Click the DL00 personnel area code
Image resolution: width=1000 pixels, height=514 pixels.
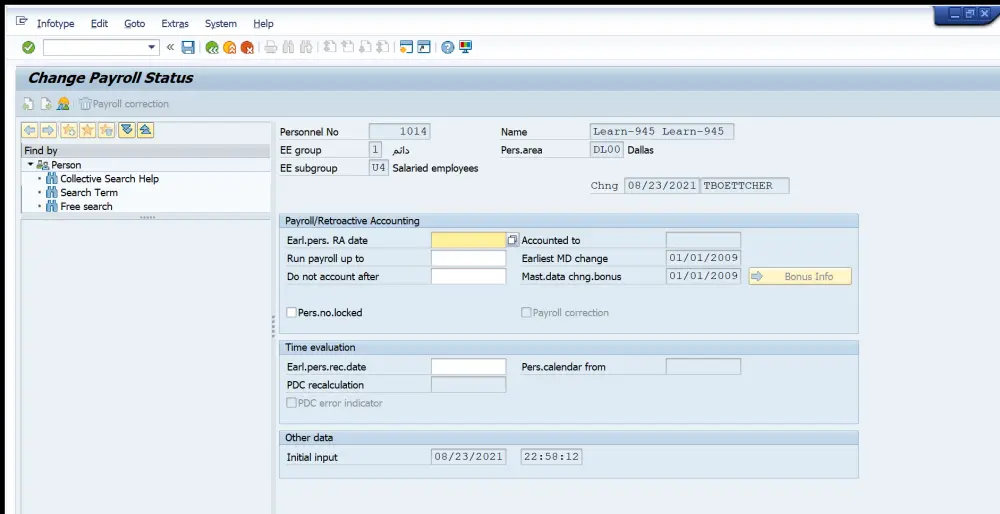click(x=607, y=150)
